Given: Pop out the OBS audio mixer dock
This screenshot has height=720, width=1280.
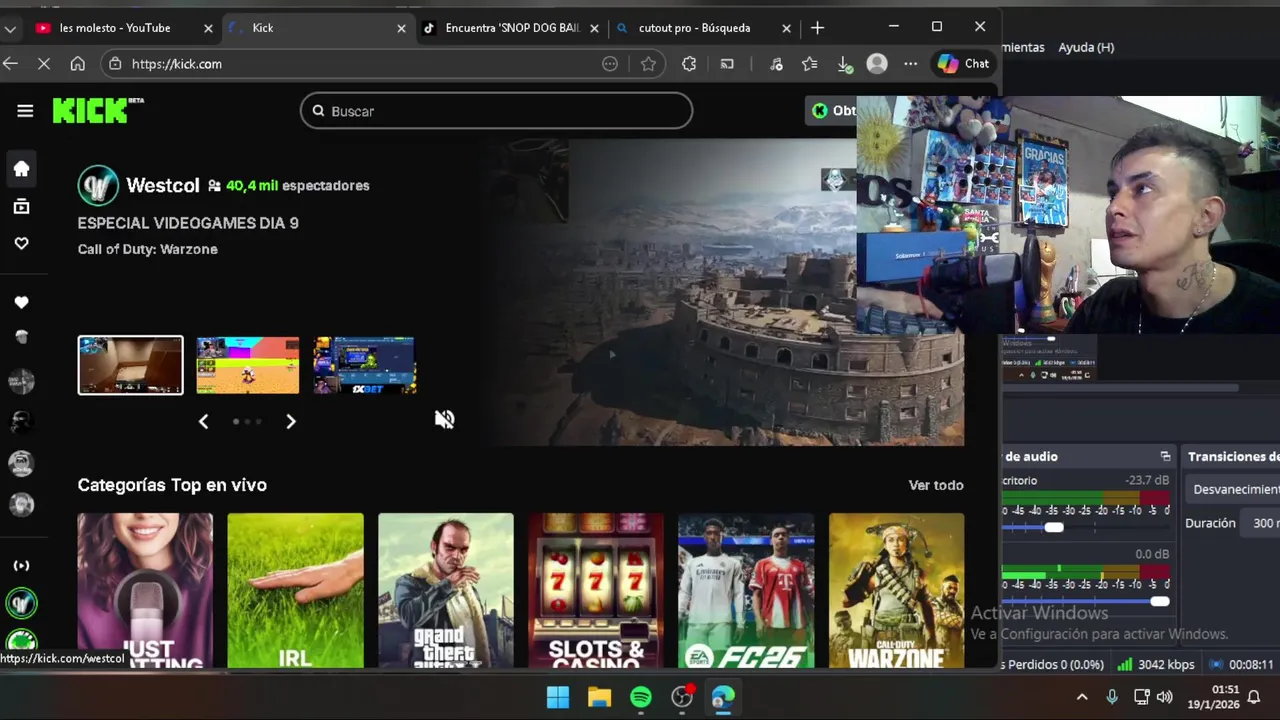Looking at the screenshot, I should pos(1165,456).
